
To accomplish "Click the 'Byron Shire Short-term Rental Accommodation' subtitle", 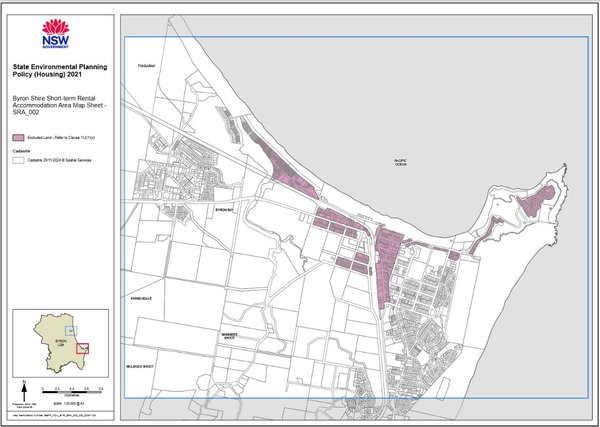I will pyautogui.click(x=59, y=106).
